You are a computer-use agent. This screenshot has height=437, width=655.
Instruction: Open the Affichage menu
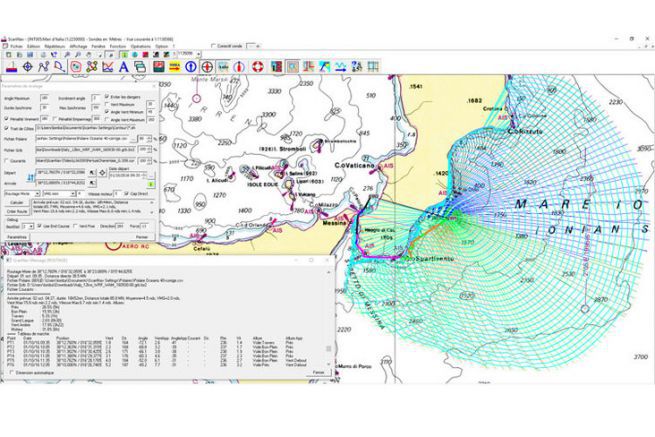pyautogui.click(x=80, y=46)
